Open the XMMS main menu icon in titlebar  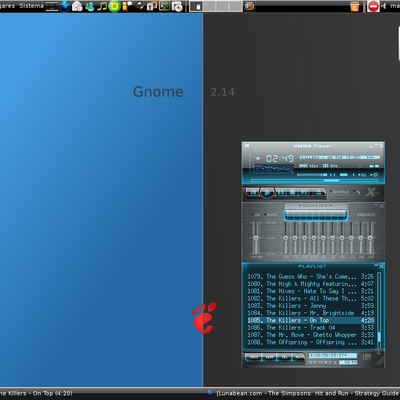(247, 146)
